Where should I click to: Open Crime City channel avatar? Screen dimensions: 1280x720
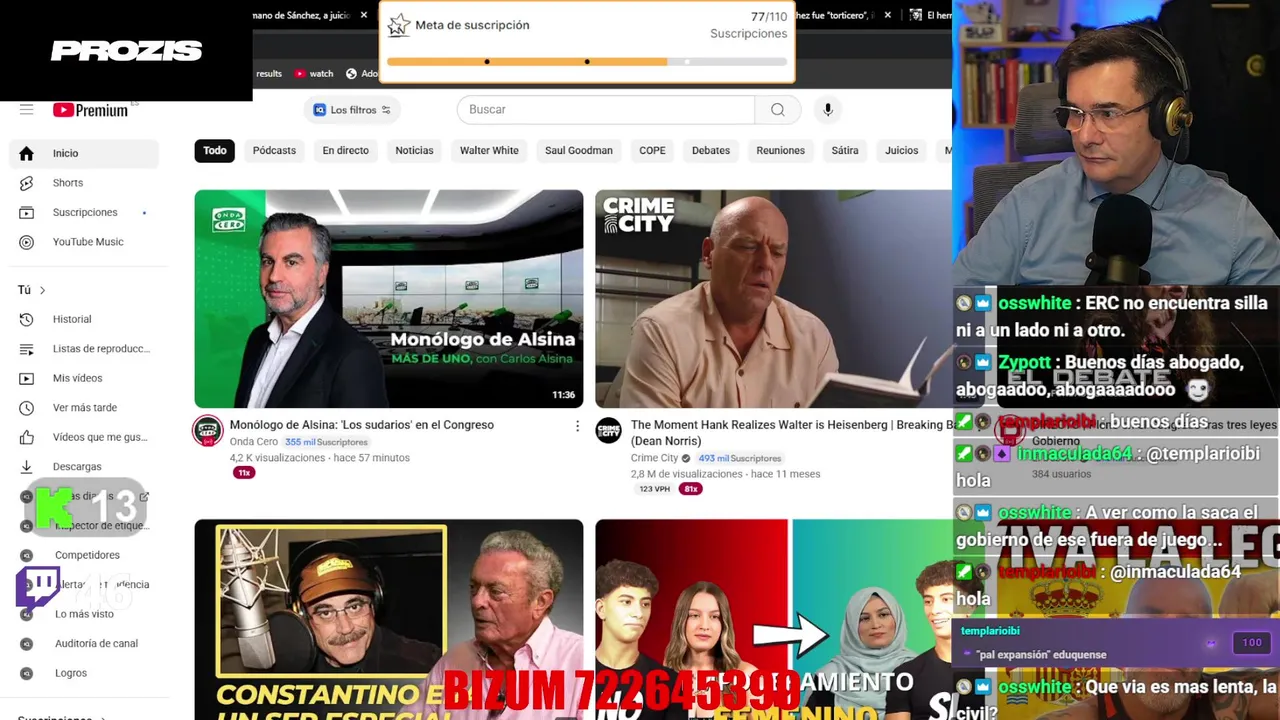(x=609, y=431)
